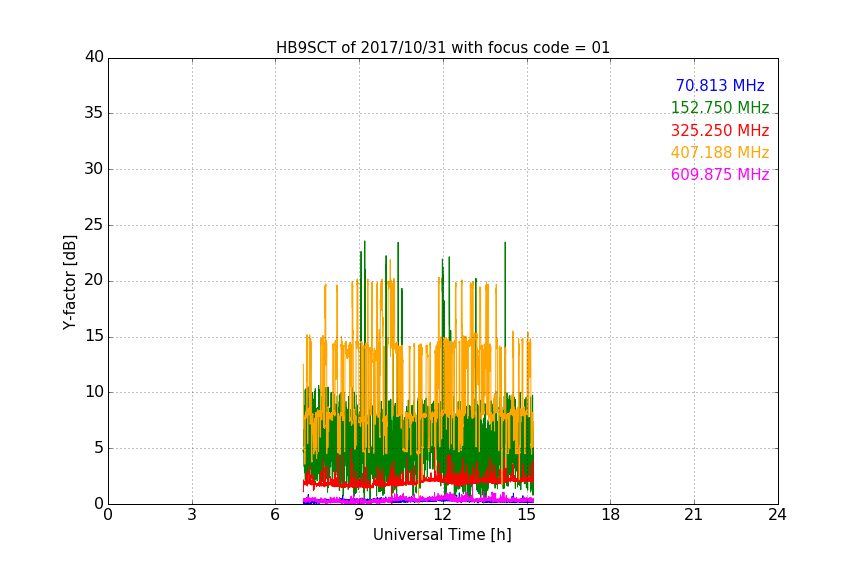Select the 609.875 MHz legend label
The width and height of the screenshot is (864, 576).
720,174
